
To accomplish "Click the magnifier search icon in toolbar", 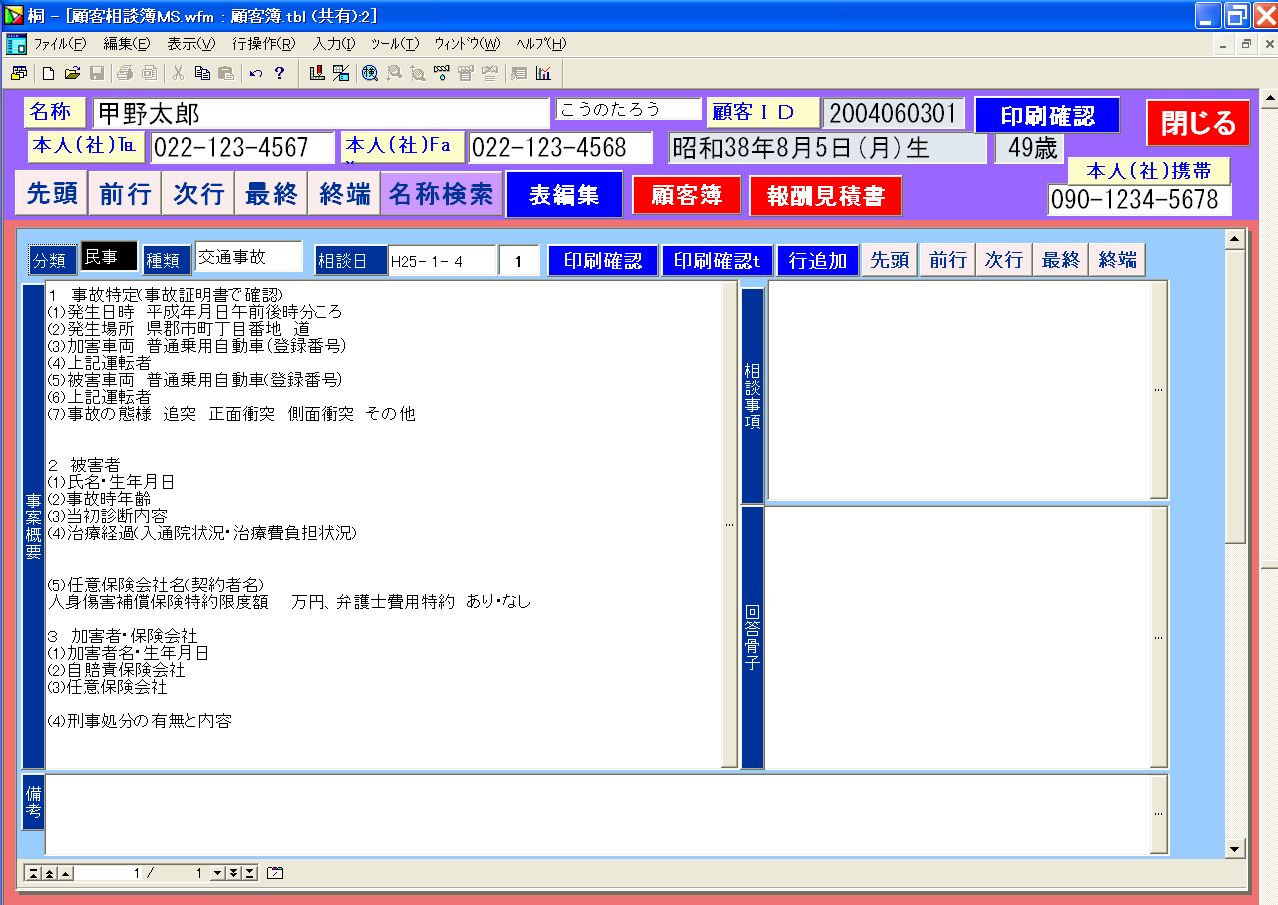I will 370,73.
